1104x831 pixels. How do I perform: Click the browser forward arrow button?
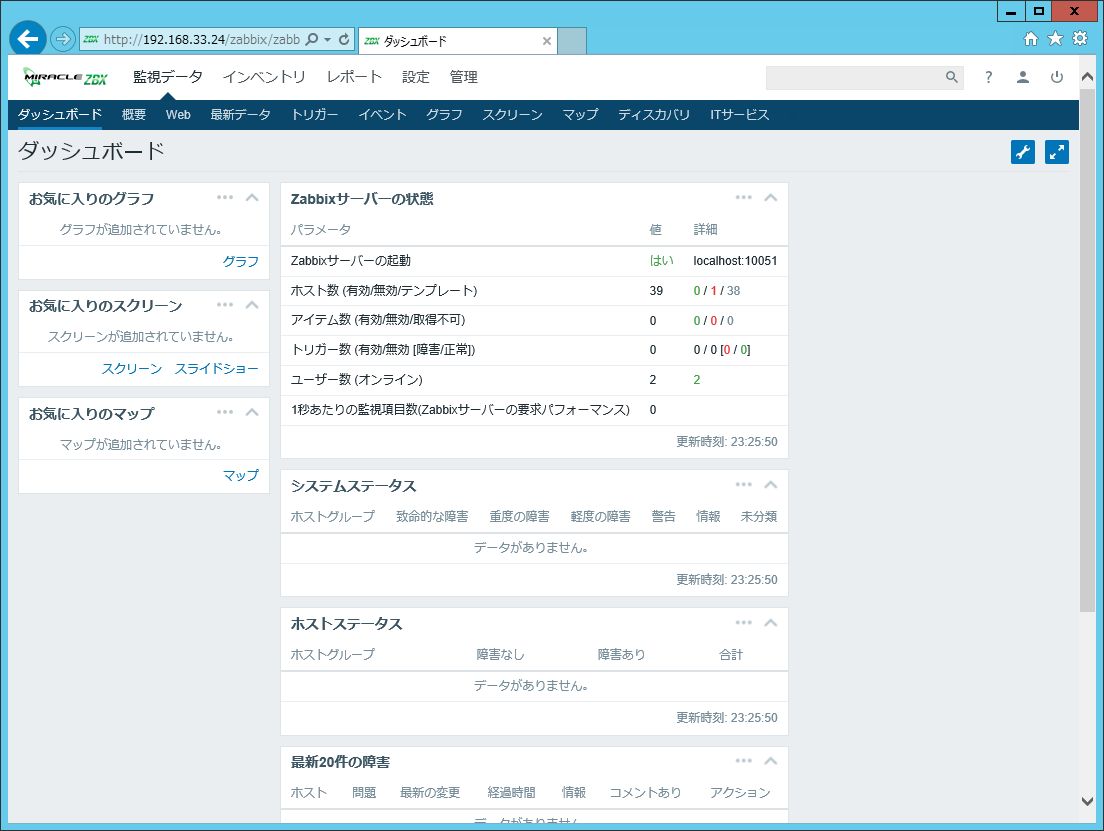[x=63, y=39]
